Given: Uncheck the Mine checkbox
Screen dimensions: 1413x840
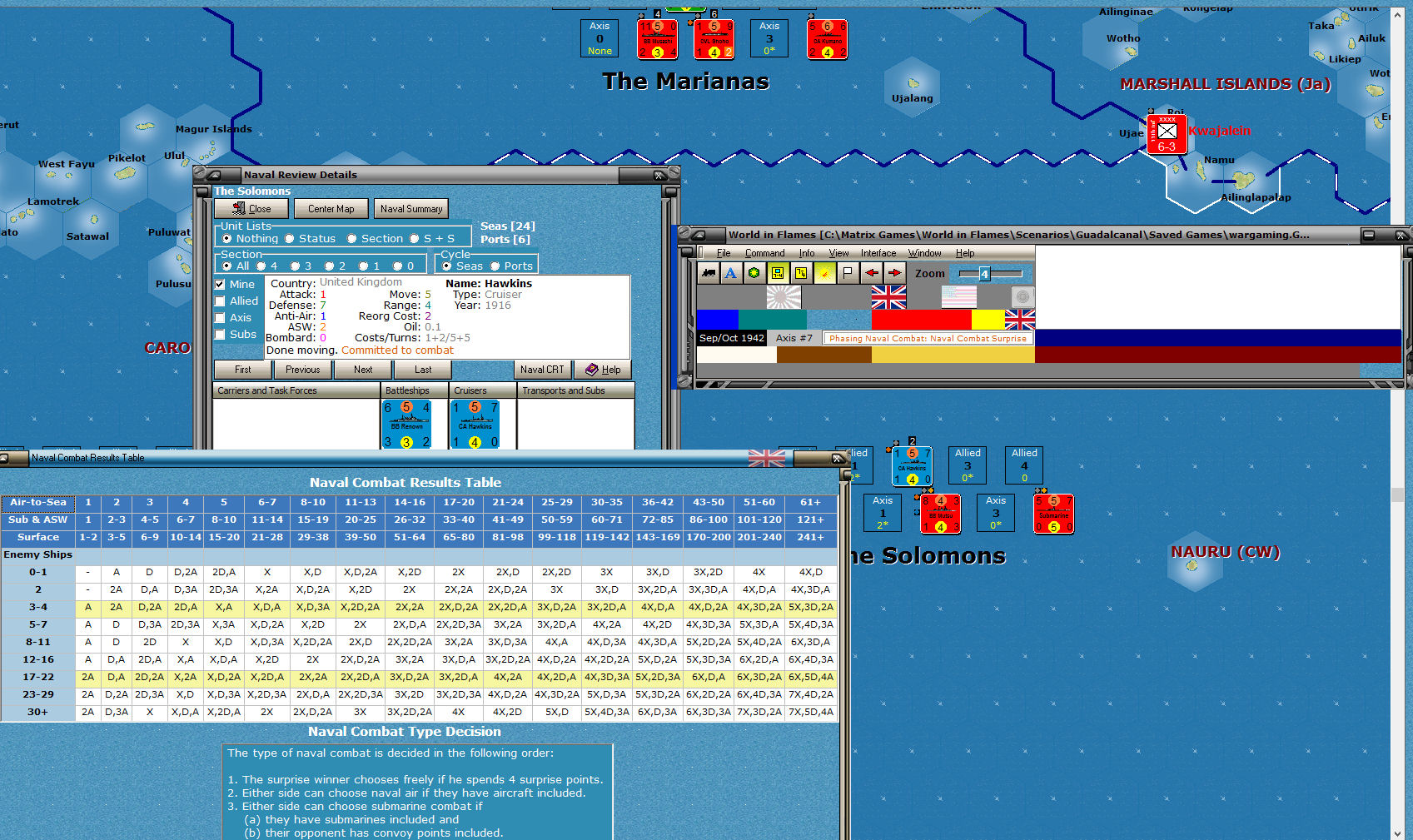Looking at the screenshot, I should tap(220, 284).
